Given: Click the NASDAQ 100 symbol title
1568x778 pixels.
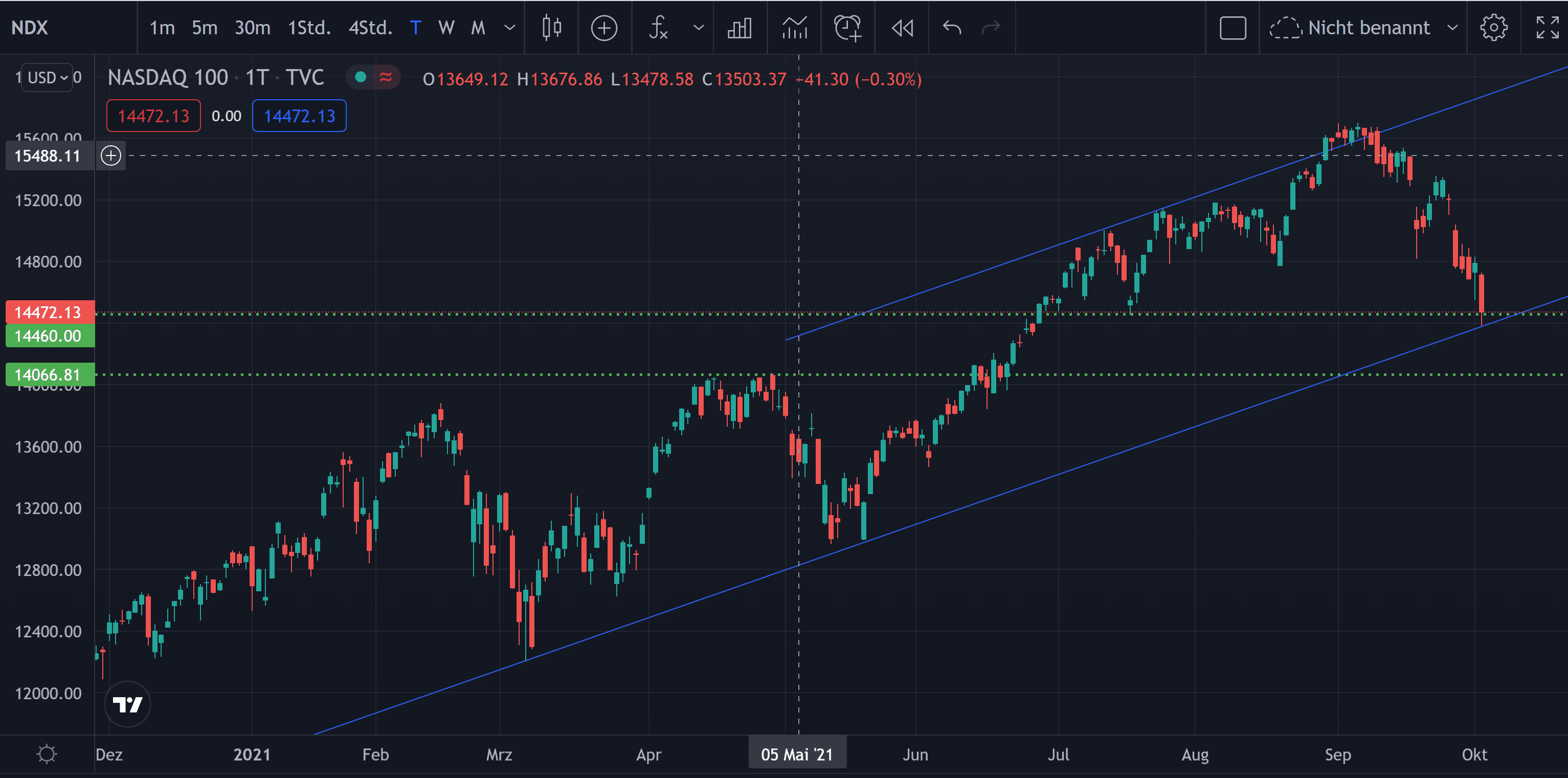Looking at the screenshot, I should click(x=167, y=77).
